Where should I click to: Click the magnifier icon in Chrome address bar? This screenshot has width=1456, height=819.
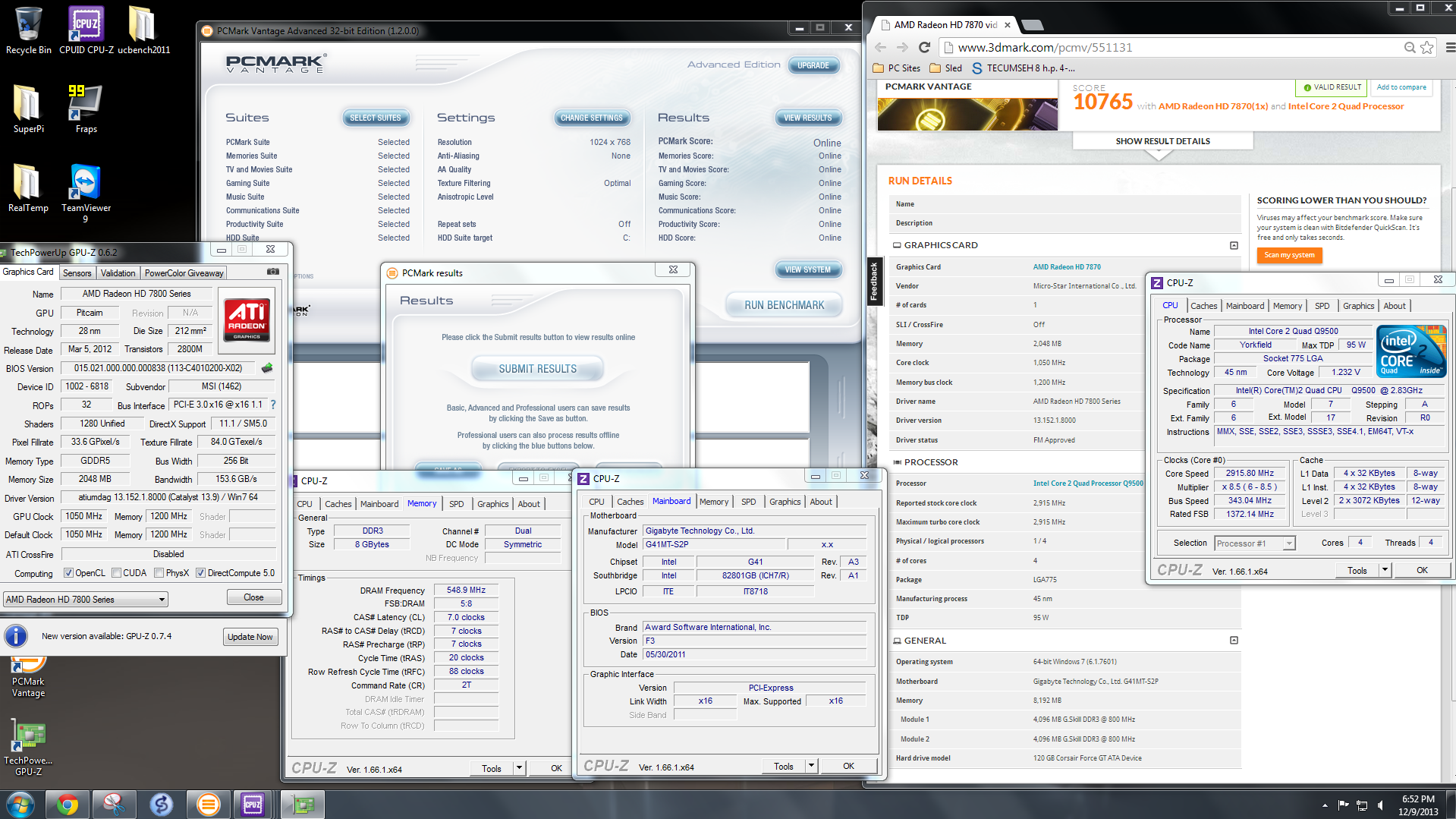1410,47
